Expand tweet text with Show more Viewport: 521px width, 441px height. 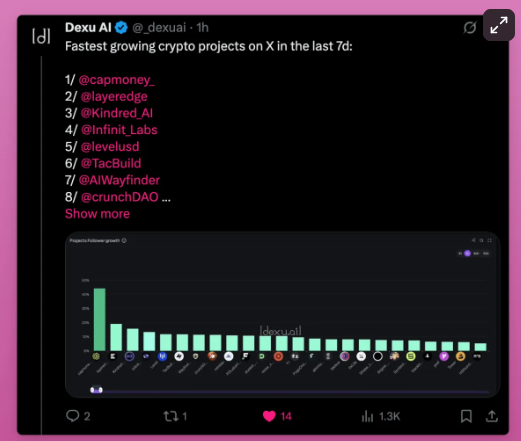(97, 214)
